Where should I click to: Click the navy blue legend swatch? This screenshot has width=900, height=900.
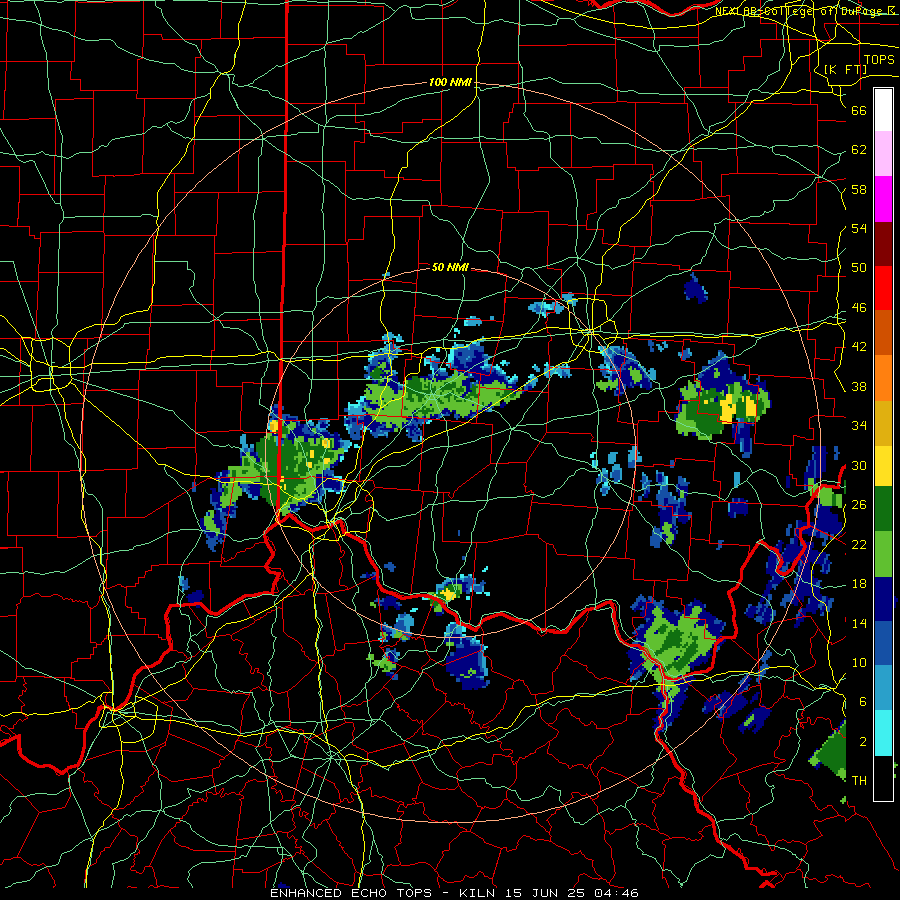coord(883,598)
